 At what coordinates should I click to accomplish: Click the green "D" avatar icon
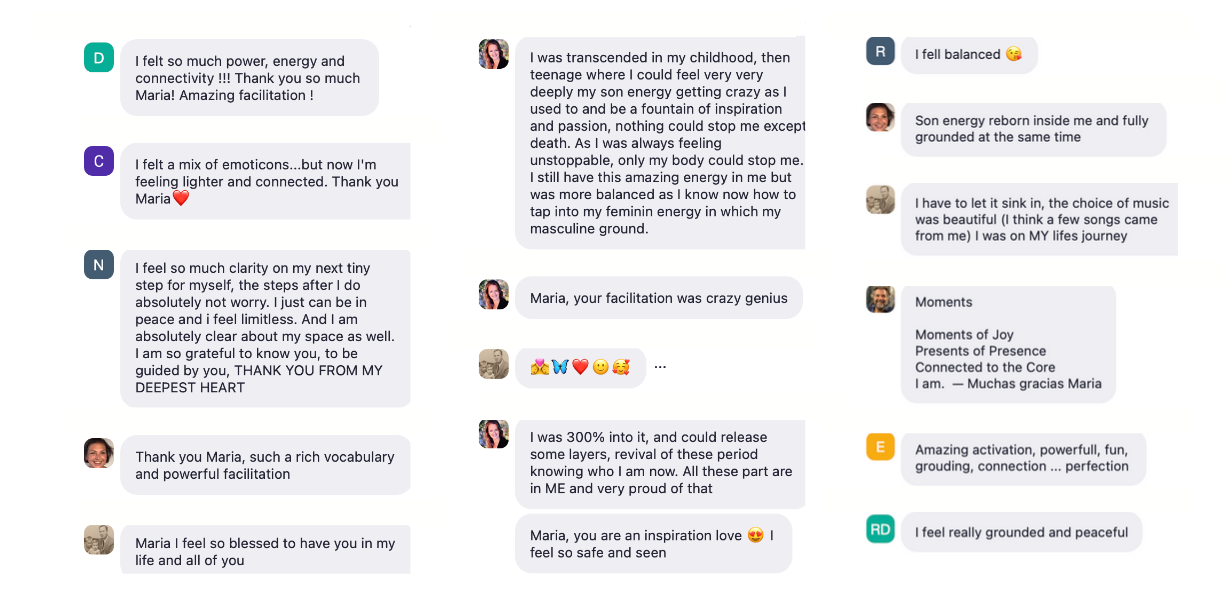pyautogui.click(x=99, y=58)
